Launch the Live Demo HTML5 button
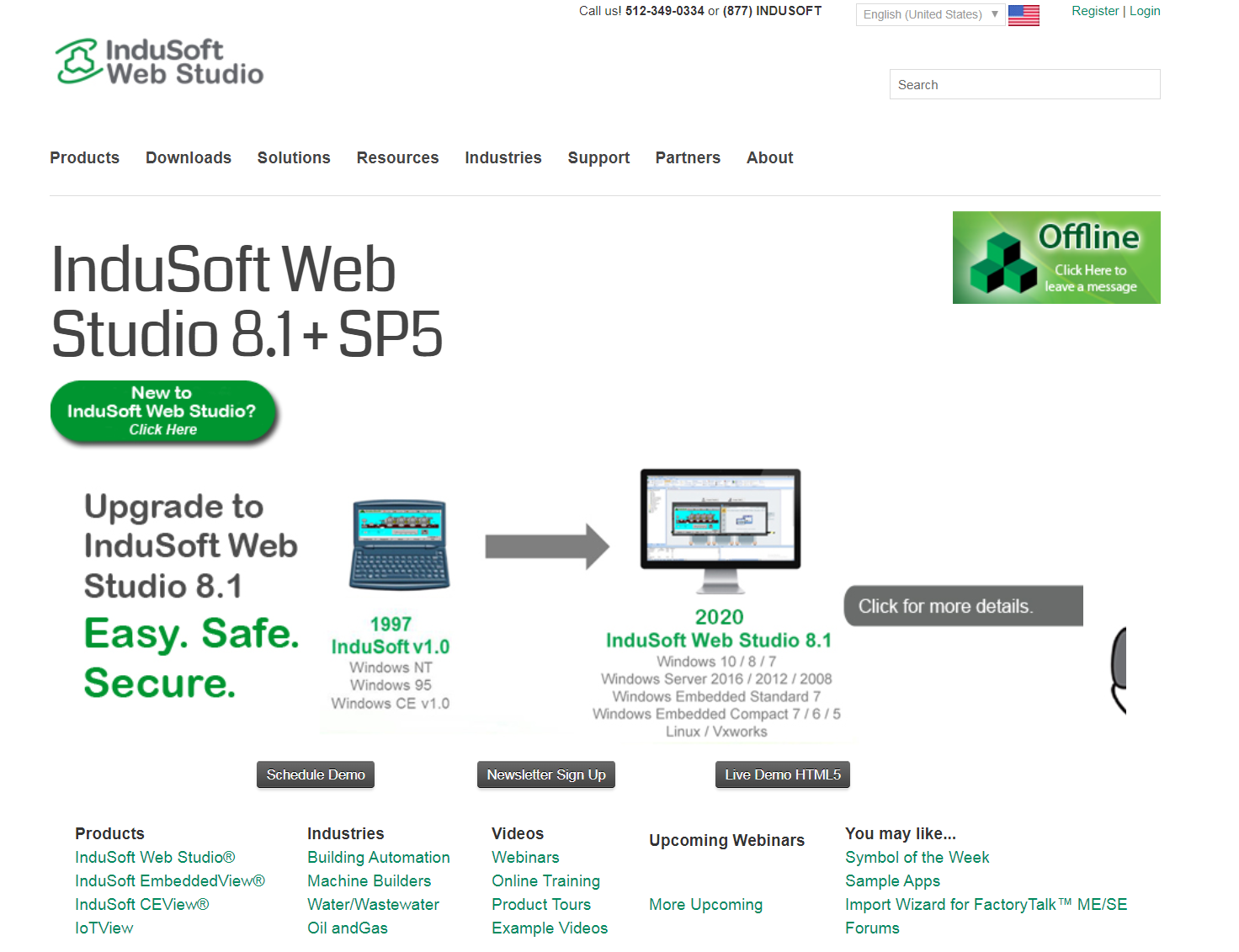 coord(782,774)
